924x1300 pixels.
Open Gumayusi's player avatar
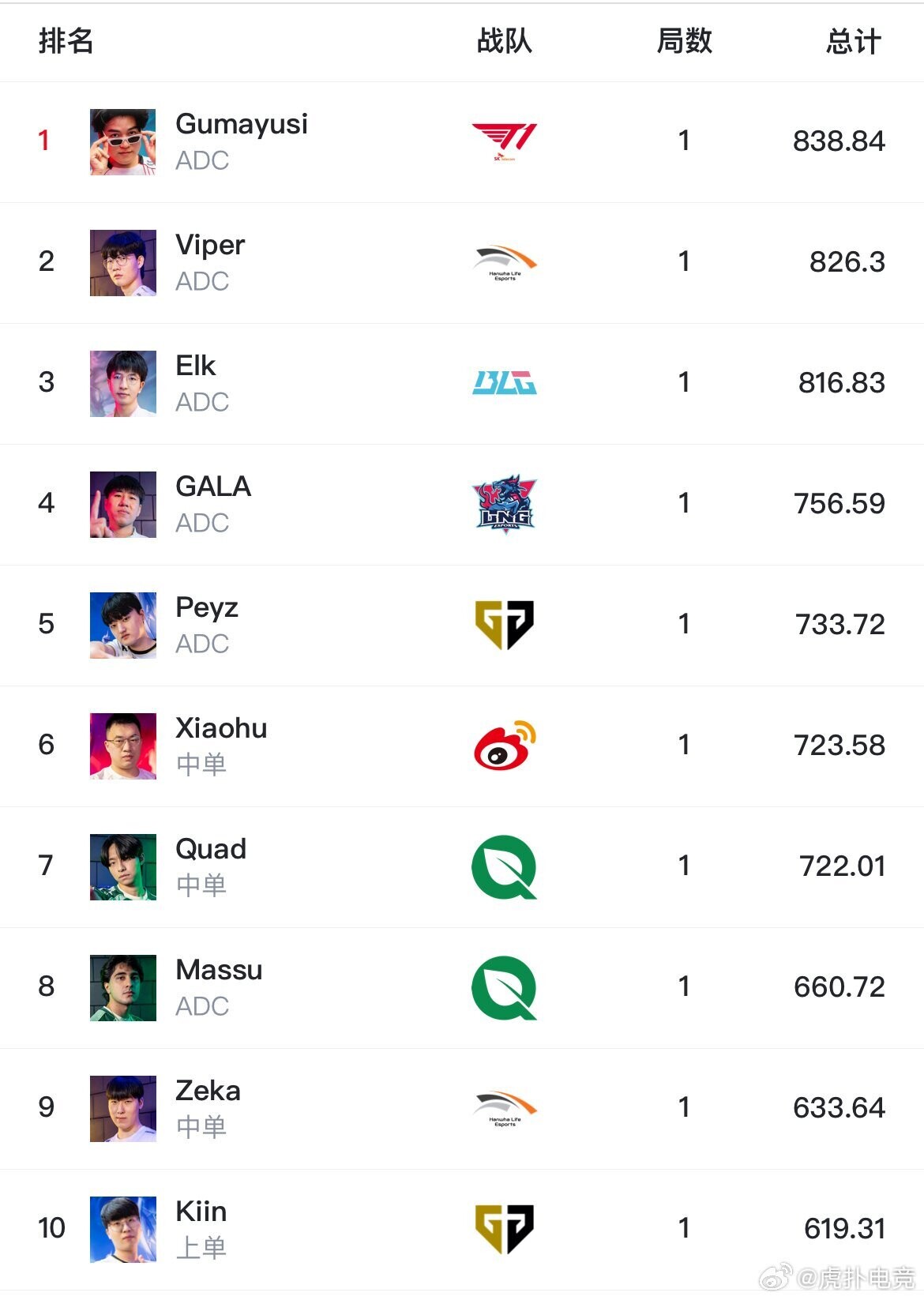coord(122,142)
